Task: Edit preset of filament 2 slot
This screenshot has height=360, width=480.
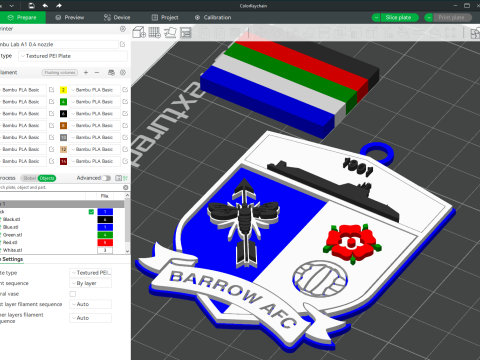Action: tap(125, 90)
